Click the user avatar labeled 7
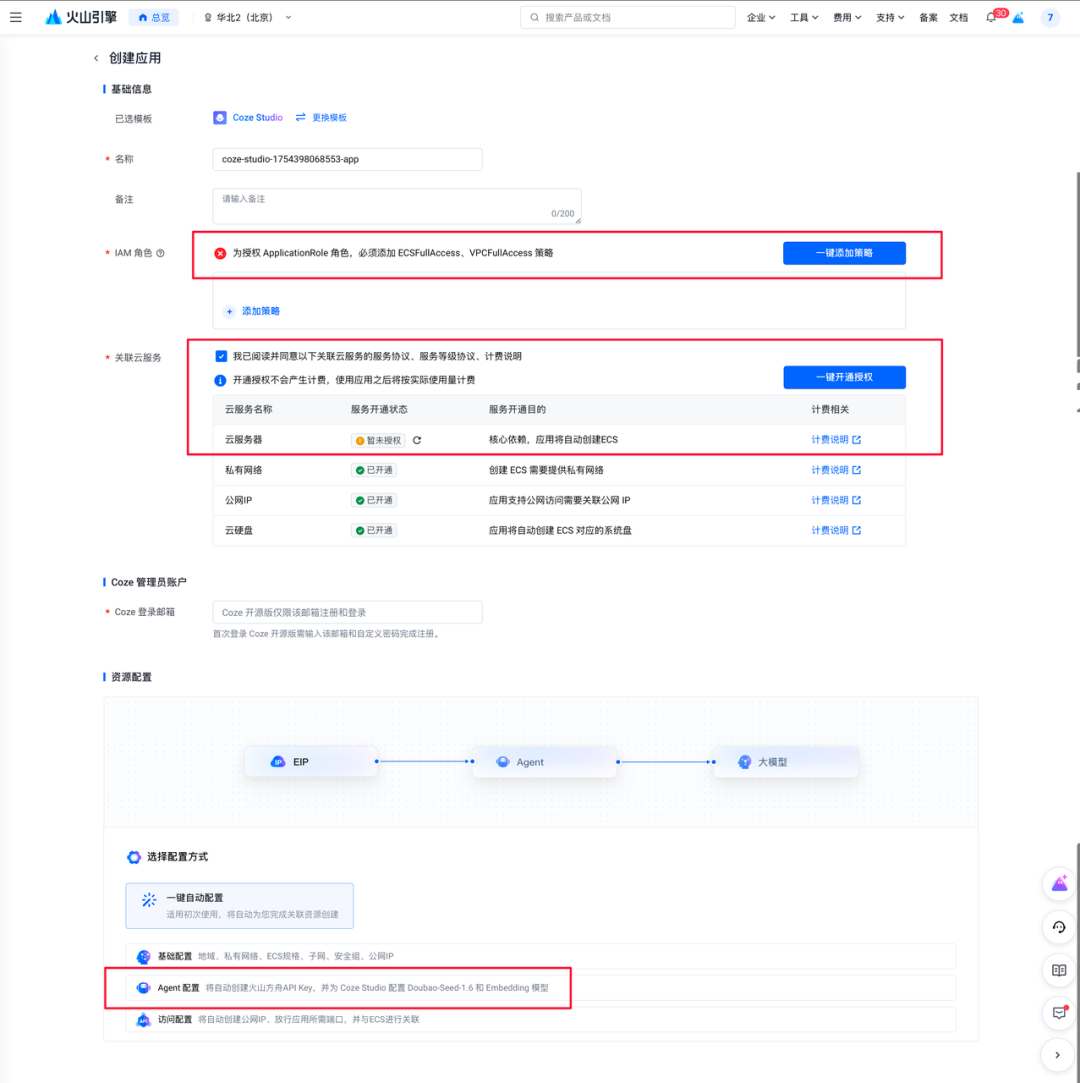 coord(1050,17)
